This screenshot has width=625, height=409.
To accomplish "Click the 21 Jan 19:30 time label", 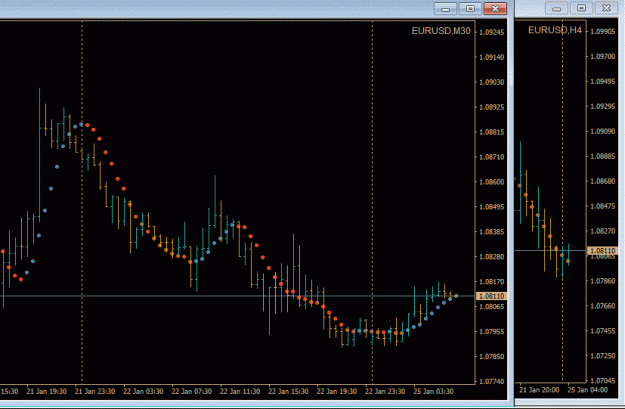I will pos(46,391).
